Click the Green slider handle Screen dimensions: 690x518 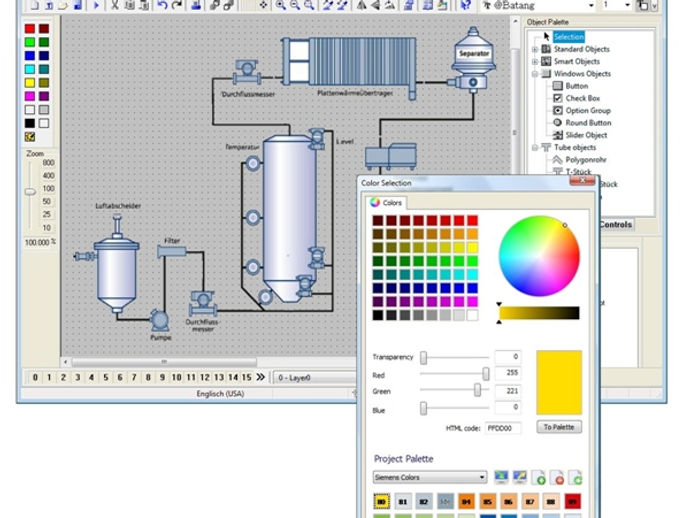(477, 389)
